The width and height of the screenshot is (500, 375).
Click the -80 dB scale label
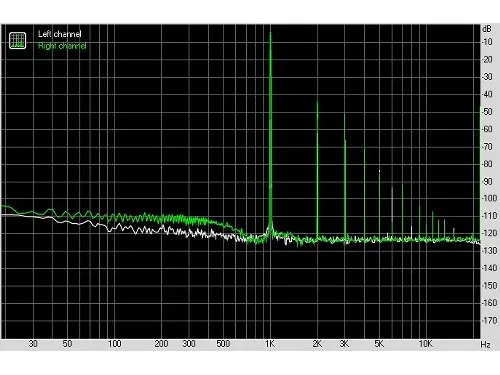coord(487,164)
